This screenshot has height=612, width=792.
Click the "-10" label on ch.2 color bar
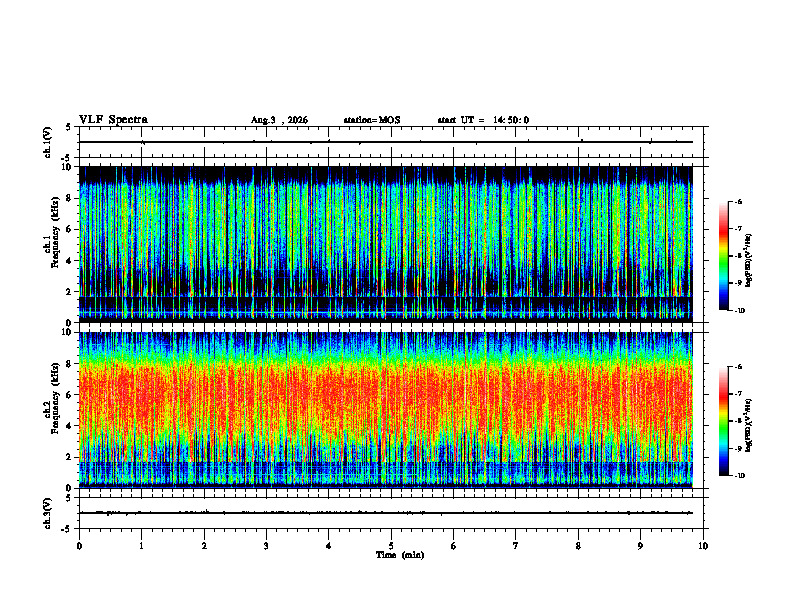tap(739, 476)
